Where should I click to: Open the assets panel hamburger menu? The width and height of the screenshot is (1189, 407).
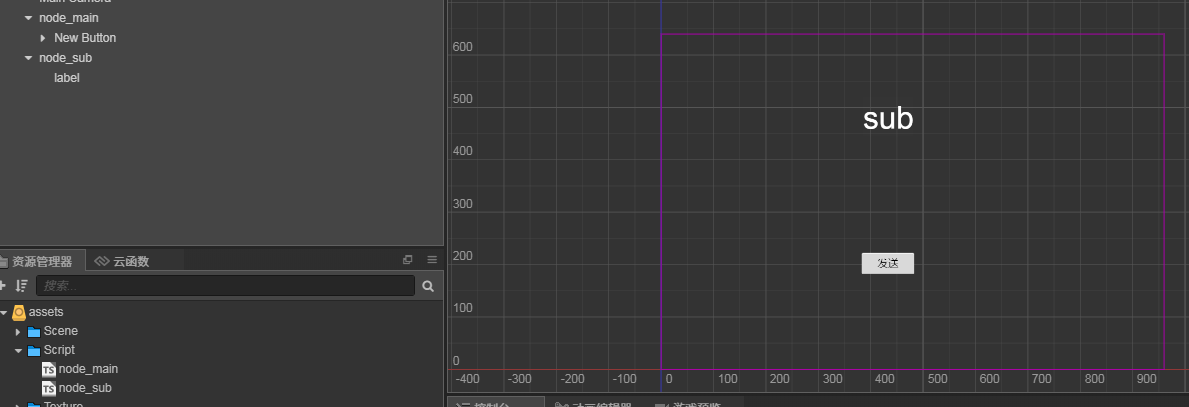tap(432, 260)
